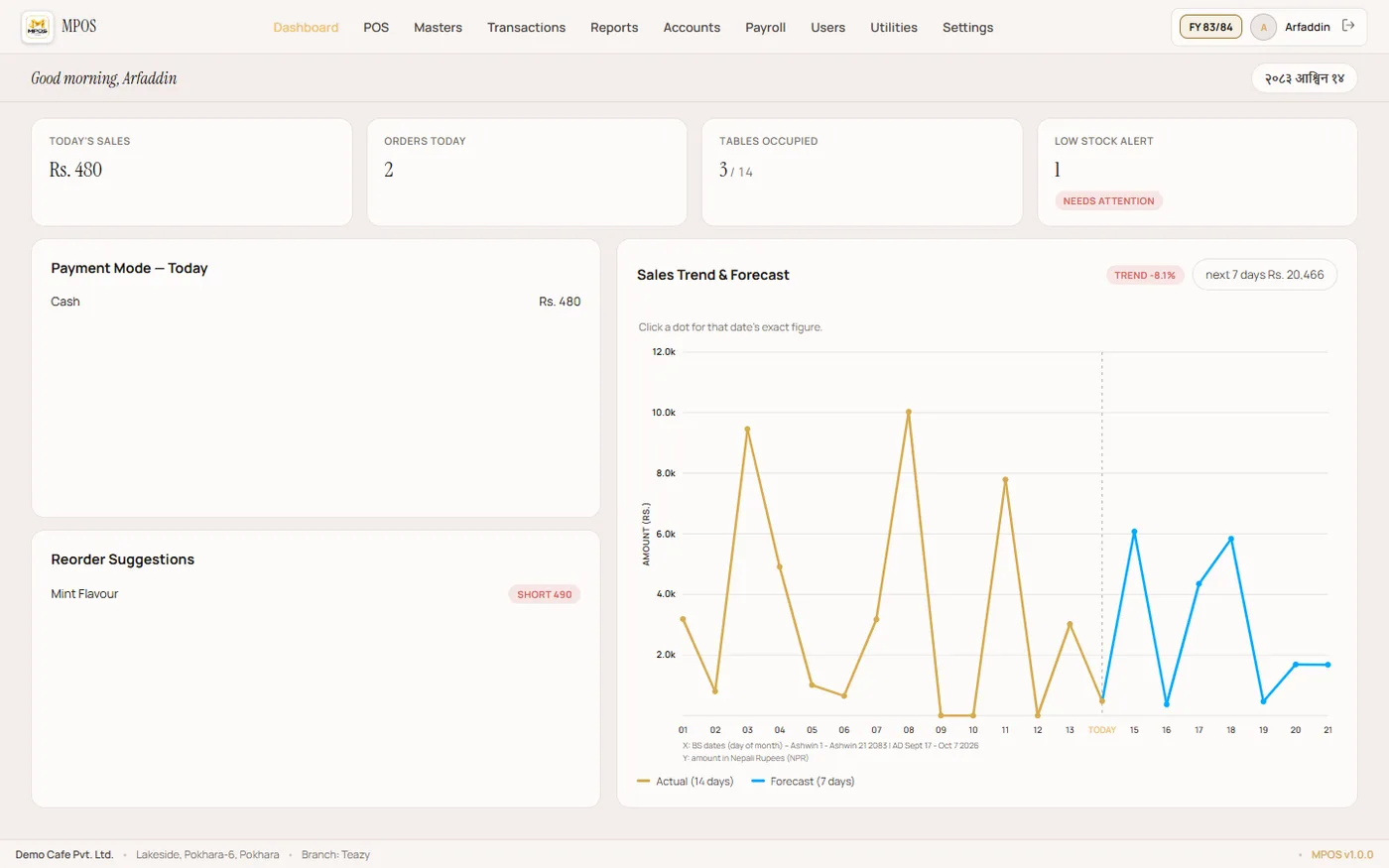Click the Today's Sales card
1389x868 pixels.
[191, 173]
